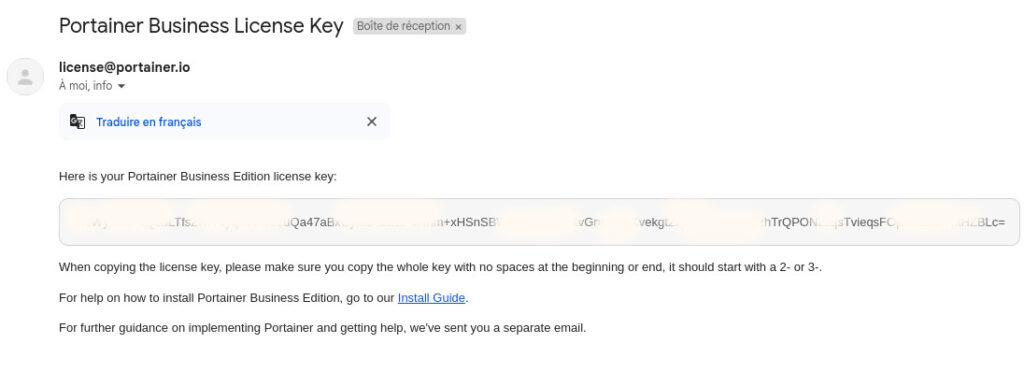Click Traduire en français link
Image resolution: width=1024 pixels, height=372 pixels.
tap(149, 122)
